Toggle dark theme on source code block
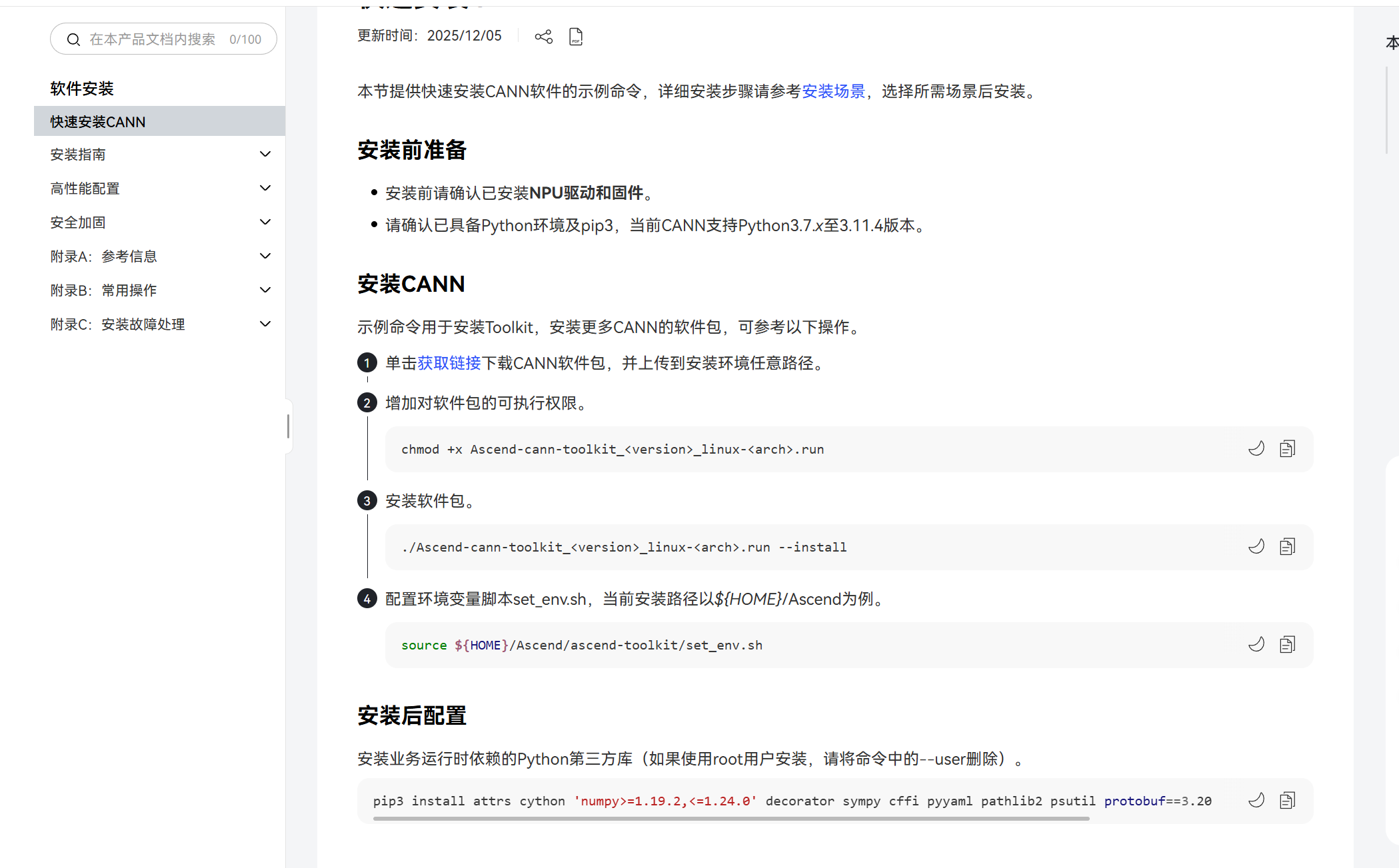 coord(1256,645)
